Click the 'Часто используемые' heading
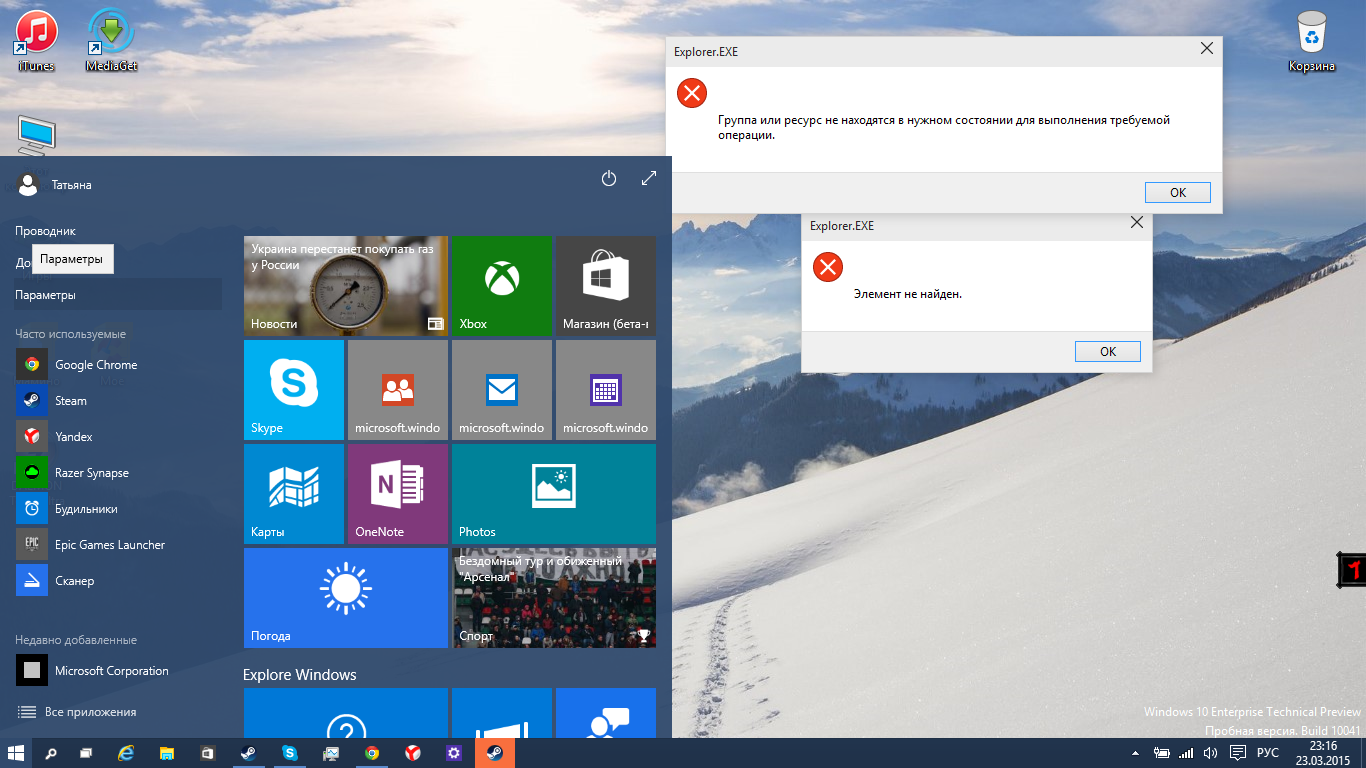This screenshot has height=768, width=1366. coord(70,334)
